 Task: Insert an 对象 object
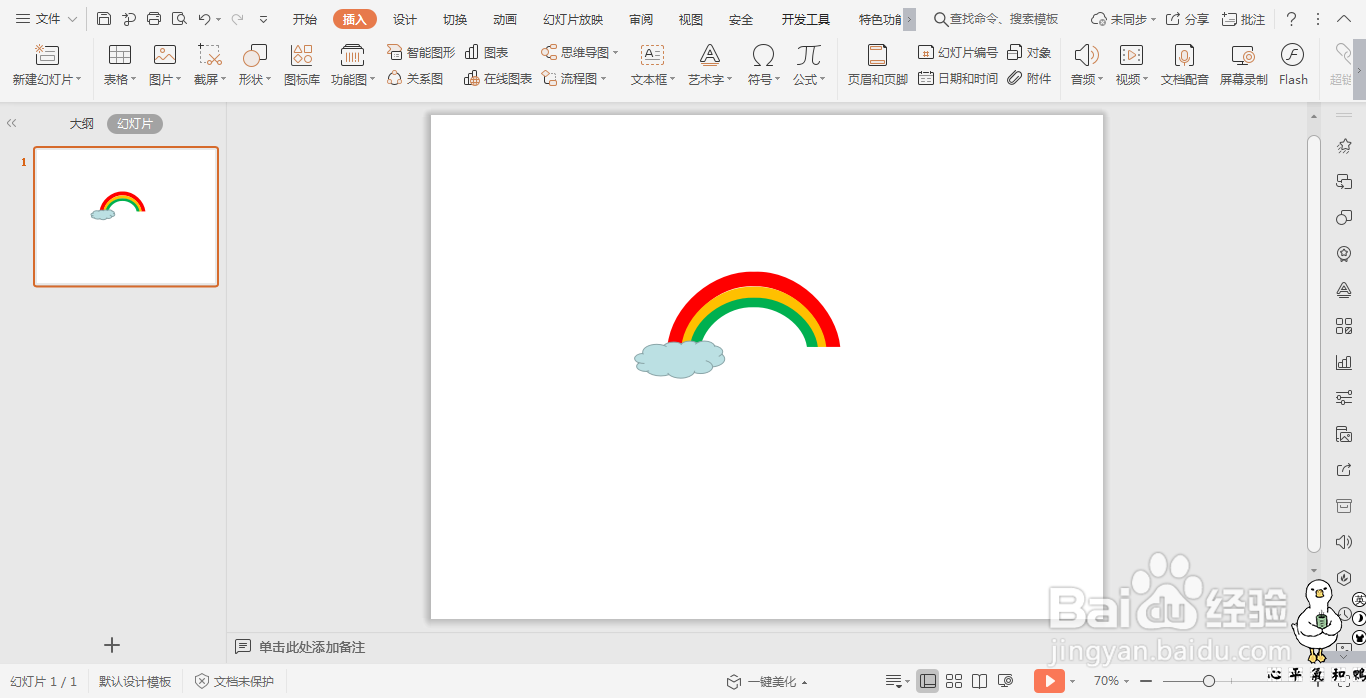[1029, 52]
